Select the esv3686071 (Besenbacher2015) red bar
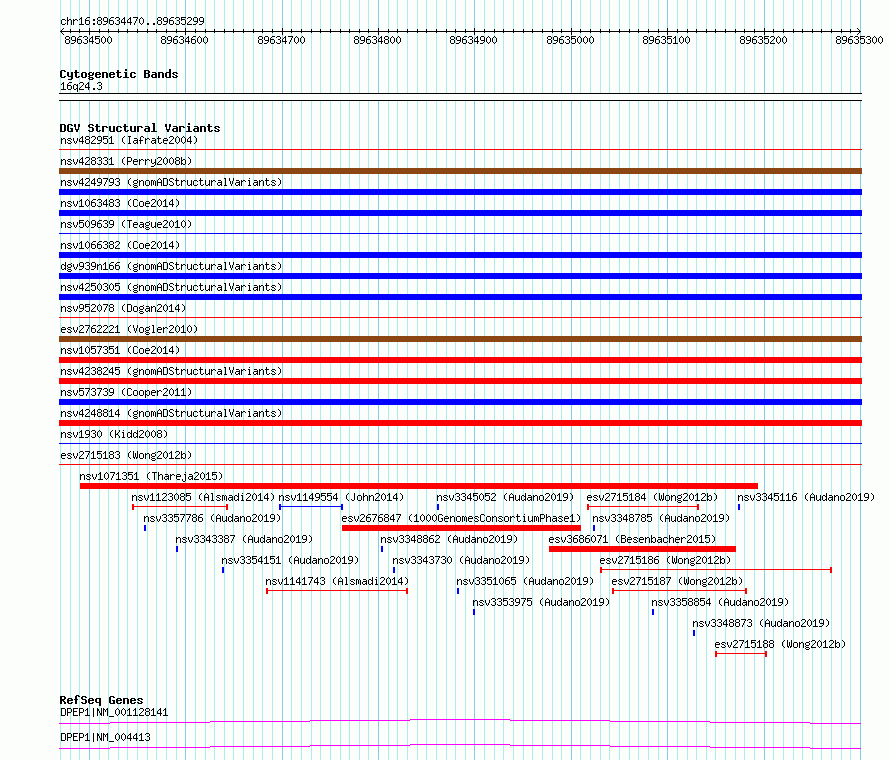Screen dimensions: 890x760 point(643,549)
